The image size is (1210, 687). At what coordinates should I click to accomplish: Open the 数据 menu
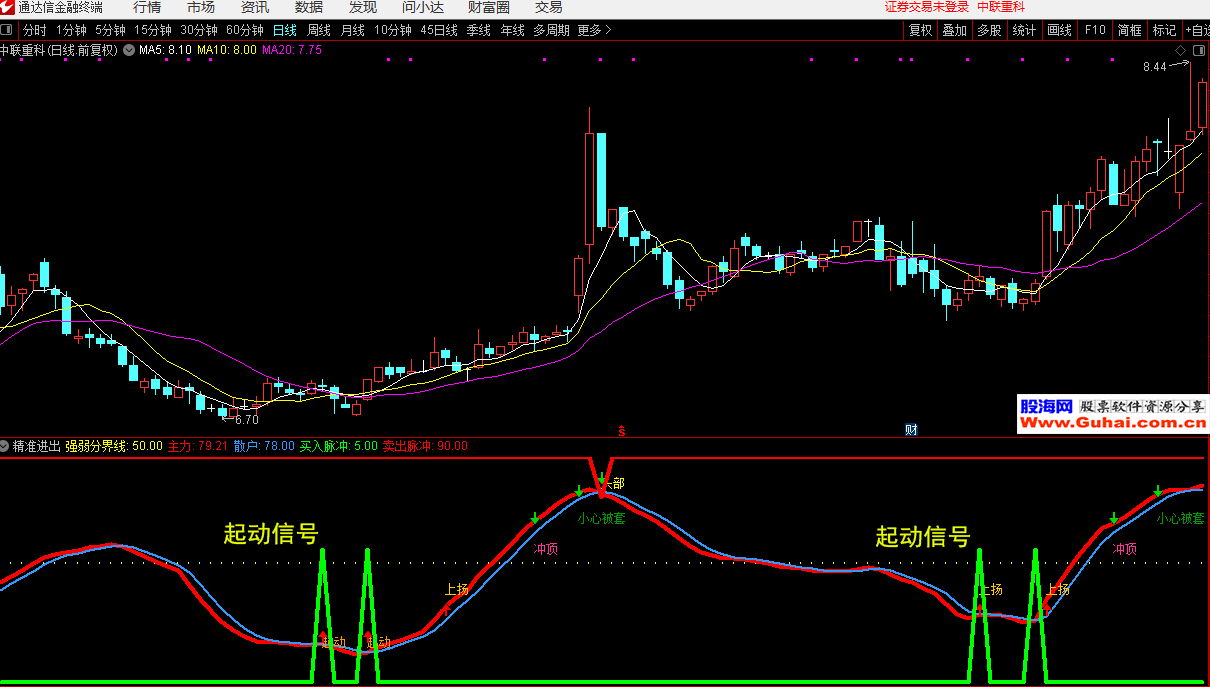[309, 7]
